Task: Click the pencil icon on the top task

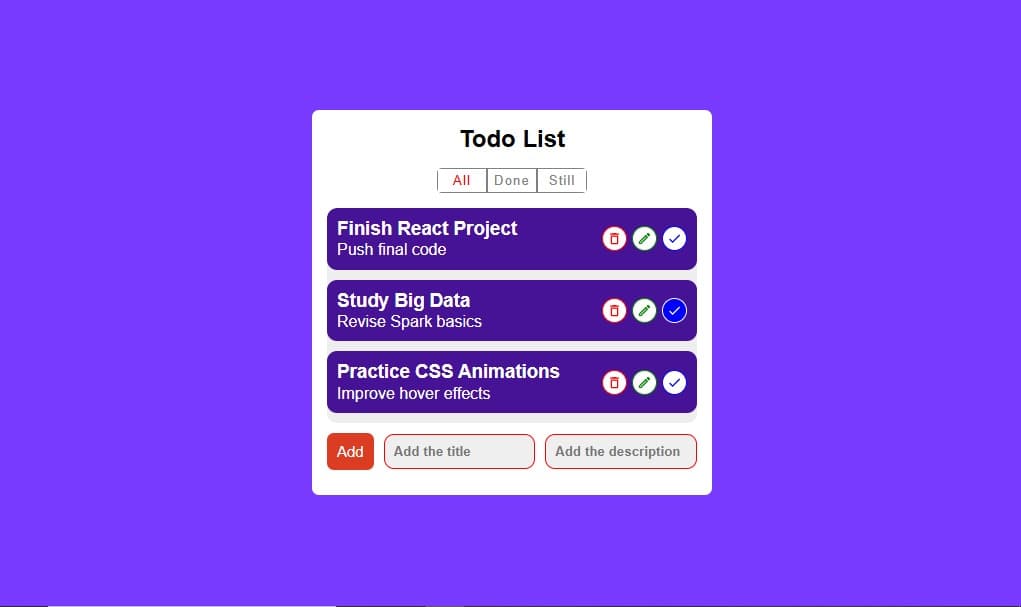Action: point(644,238)
